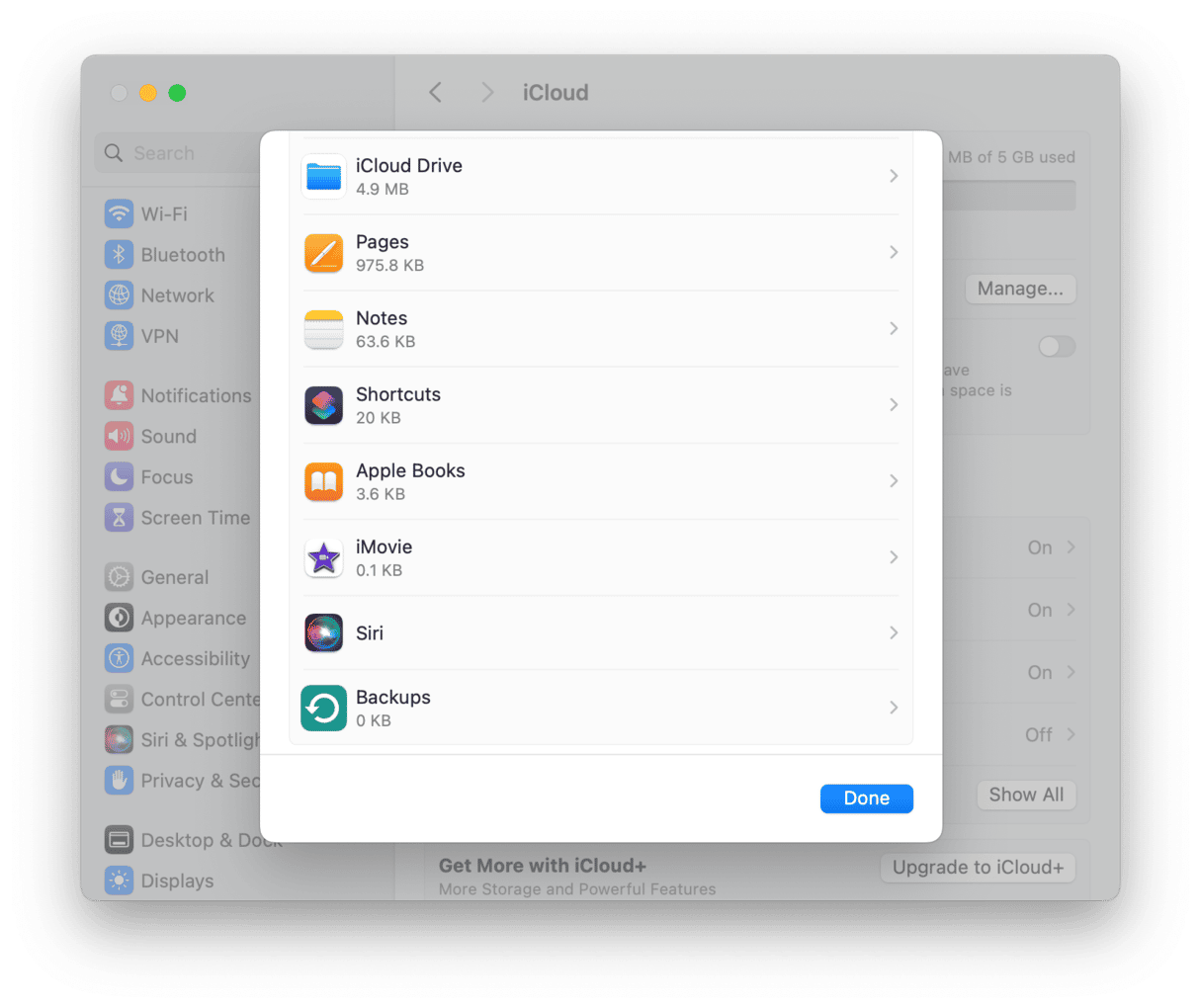Click the Backups 0 KB size text
Screen dimensions: 1201x1008
[374, 720]
